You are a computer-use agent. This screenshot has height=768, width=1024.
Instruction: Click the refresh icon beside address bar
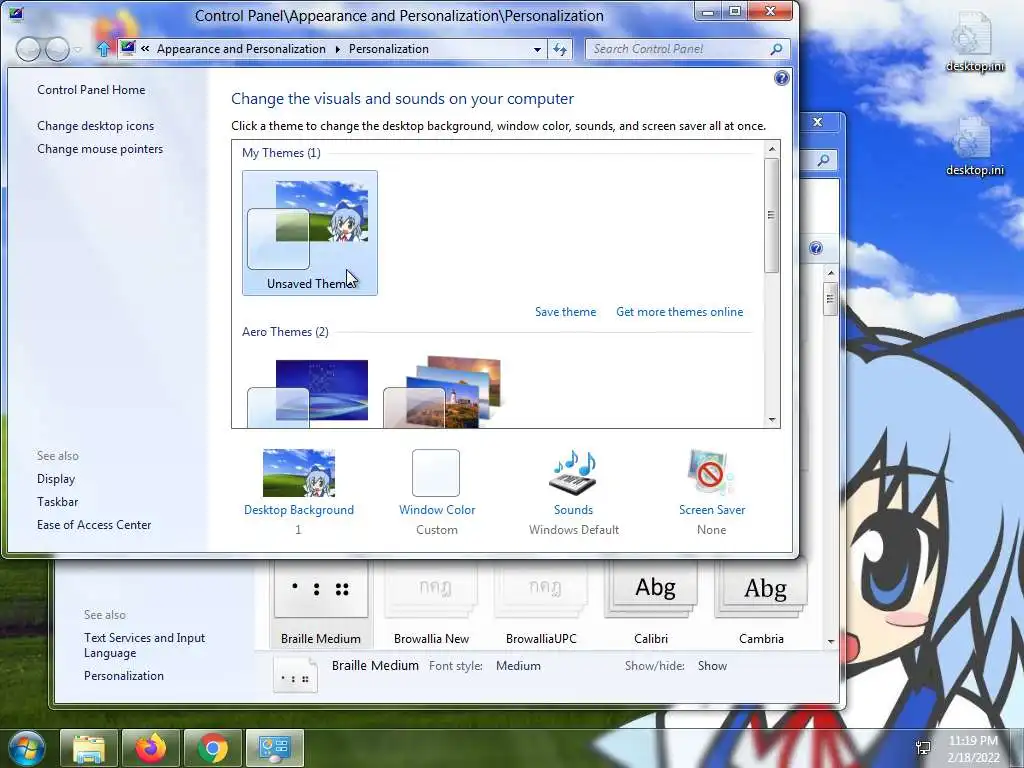coord(560,49)
